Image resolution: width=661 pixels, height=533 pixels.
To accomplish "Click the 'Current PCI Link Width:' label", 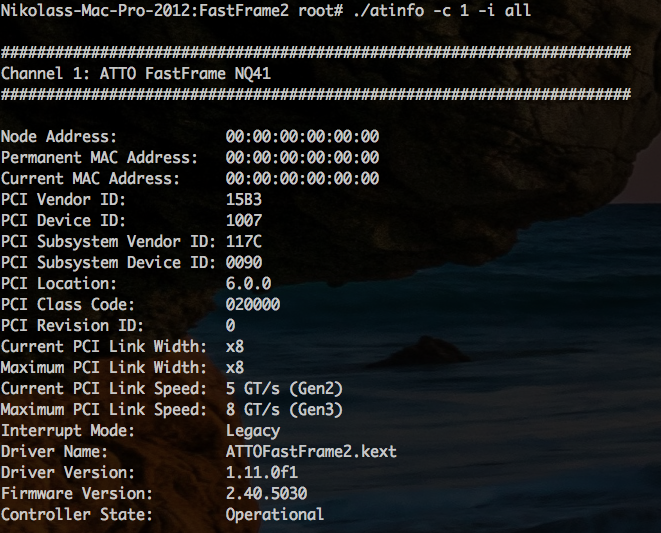I will click(104, 347).
